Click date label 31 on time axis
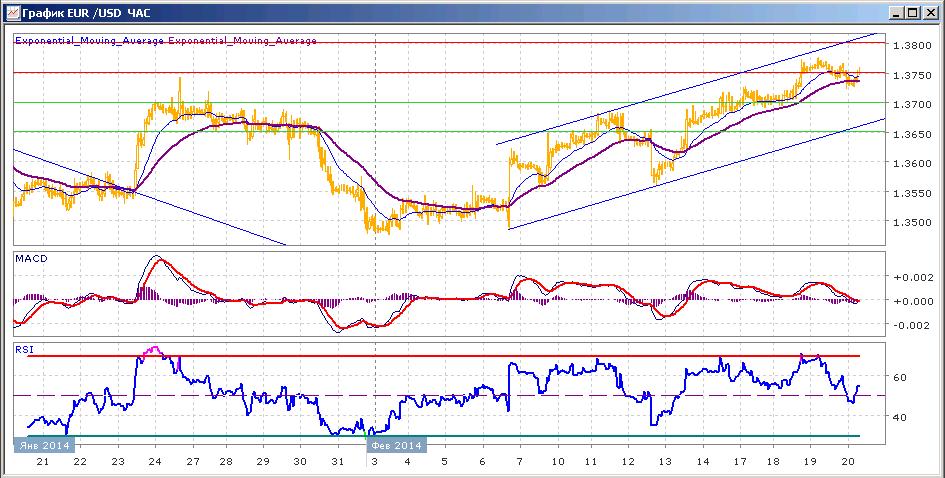The image size is (945, 478). point(338,462)
